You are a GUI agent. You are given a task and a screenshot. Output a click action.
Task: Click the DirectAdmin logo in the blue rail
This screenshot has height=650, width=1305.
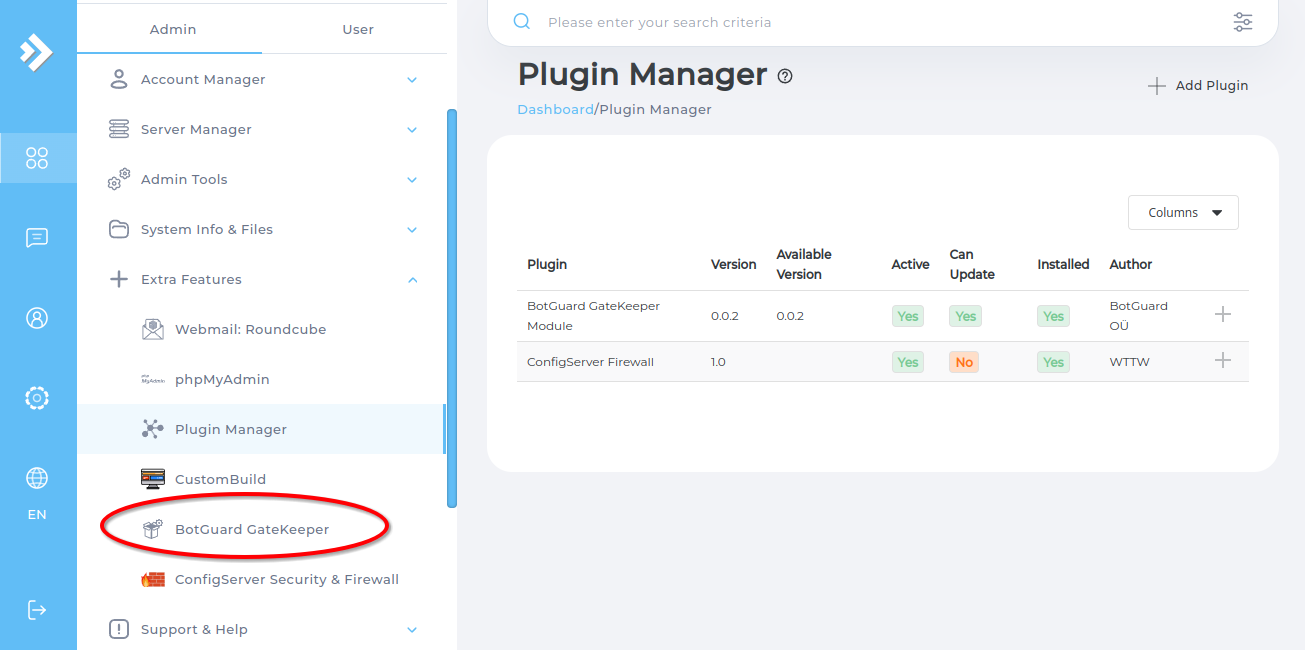click(37, 52)
